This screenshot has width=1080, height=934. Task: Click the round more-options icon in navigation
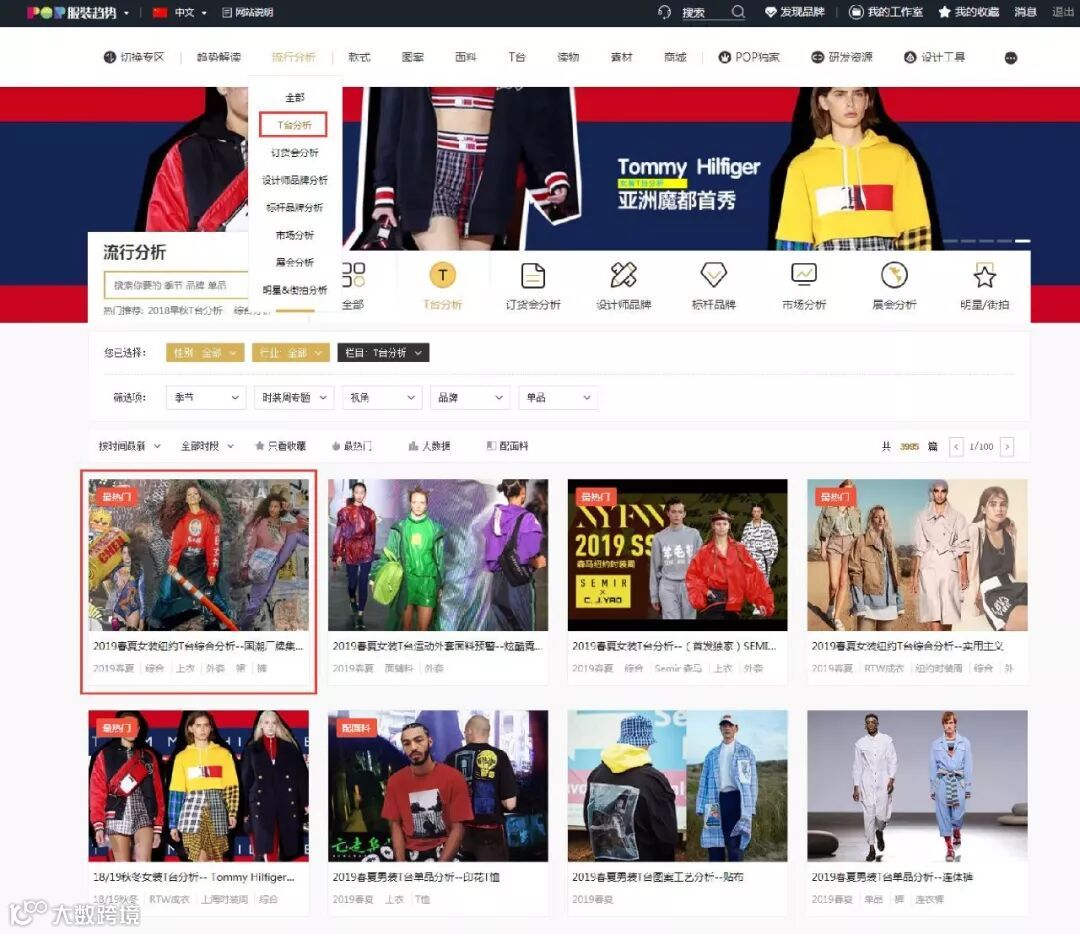pyautogui.click(x=1010, y=58)
